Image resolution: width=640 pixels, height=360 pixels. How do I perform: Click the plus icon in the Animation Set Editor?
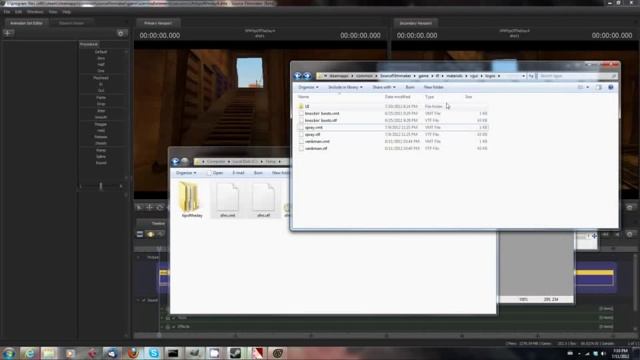9,33
